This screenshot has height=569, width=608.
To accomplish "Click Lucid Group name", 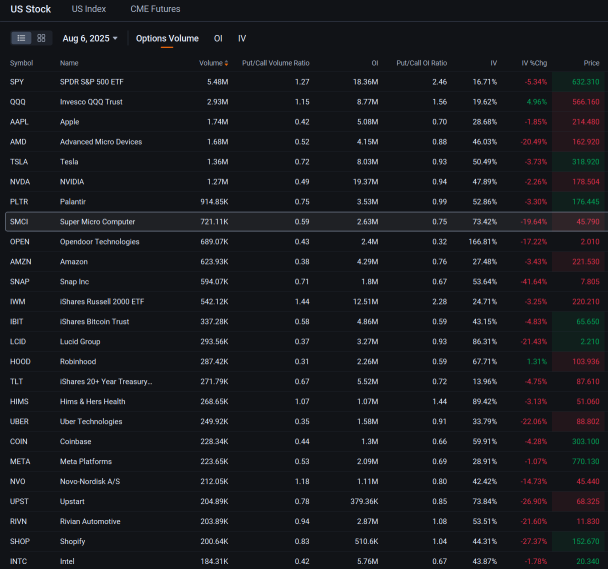I will point(80,342).
